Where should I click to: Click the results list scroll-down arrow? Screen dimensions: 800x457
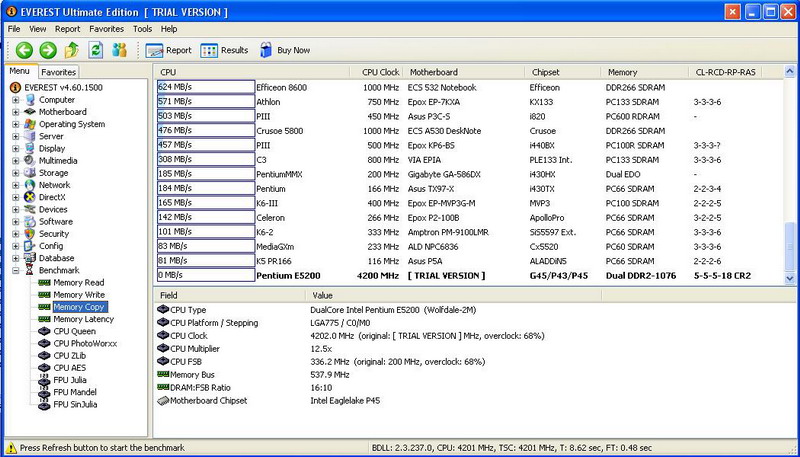(789, 278)
